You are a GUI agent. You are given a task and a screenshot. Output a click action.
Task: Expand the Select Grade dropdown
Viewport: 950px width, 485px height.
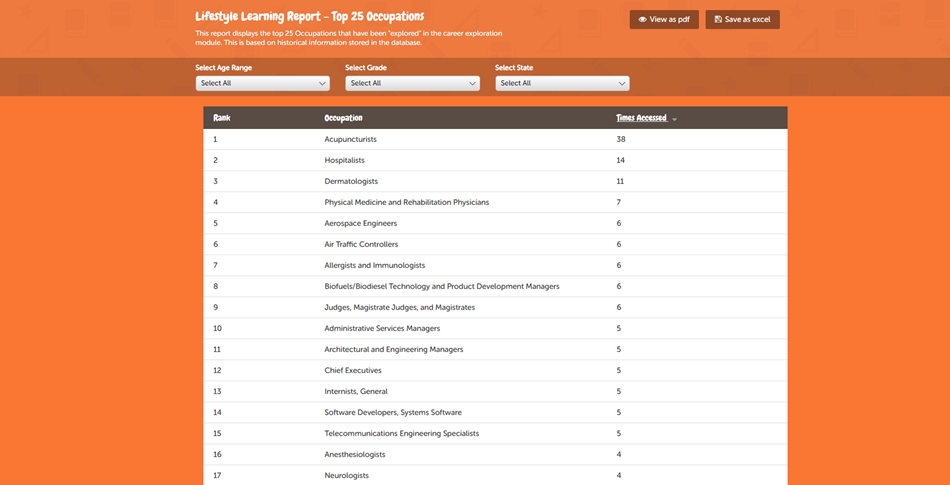click(x=412, y=83)
